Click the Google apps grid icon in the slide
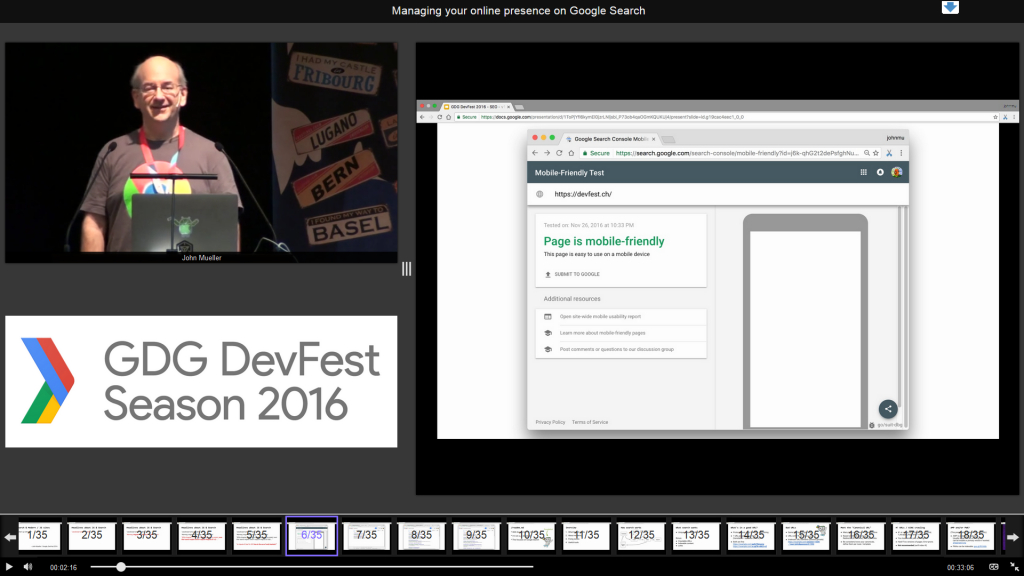 coord(863,172)
